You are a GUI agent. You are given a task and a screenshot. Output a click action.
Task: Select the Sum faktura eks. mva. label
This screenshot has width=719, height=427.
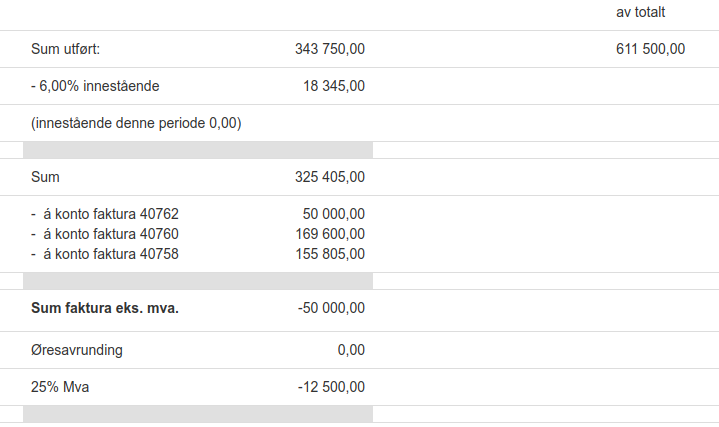click(105, 308)
